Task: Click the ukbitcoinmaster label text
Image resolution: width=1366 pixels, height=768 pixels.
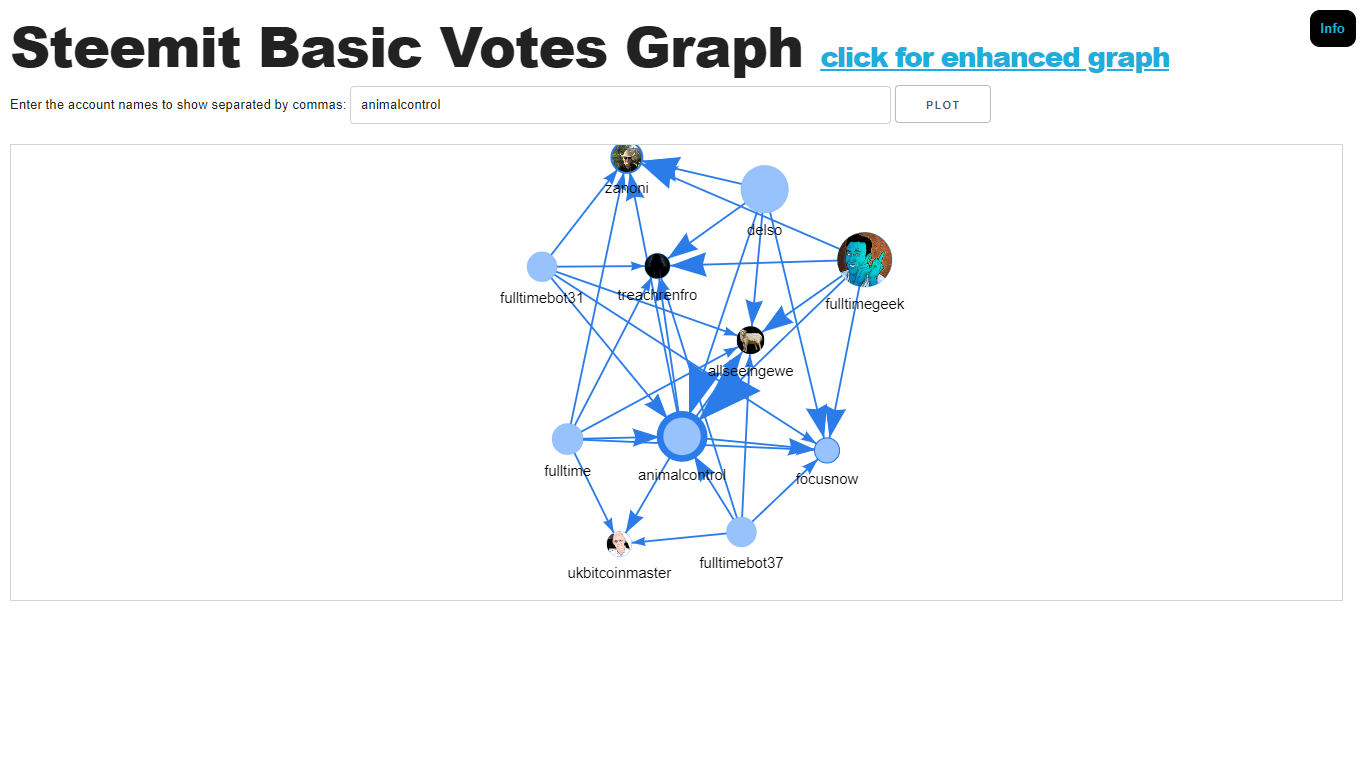Action: click(619, 573)
